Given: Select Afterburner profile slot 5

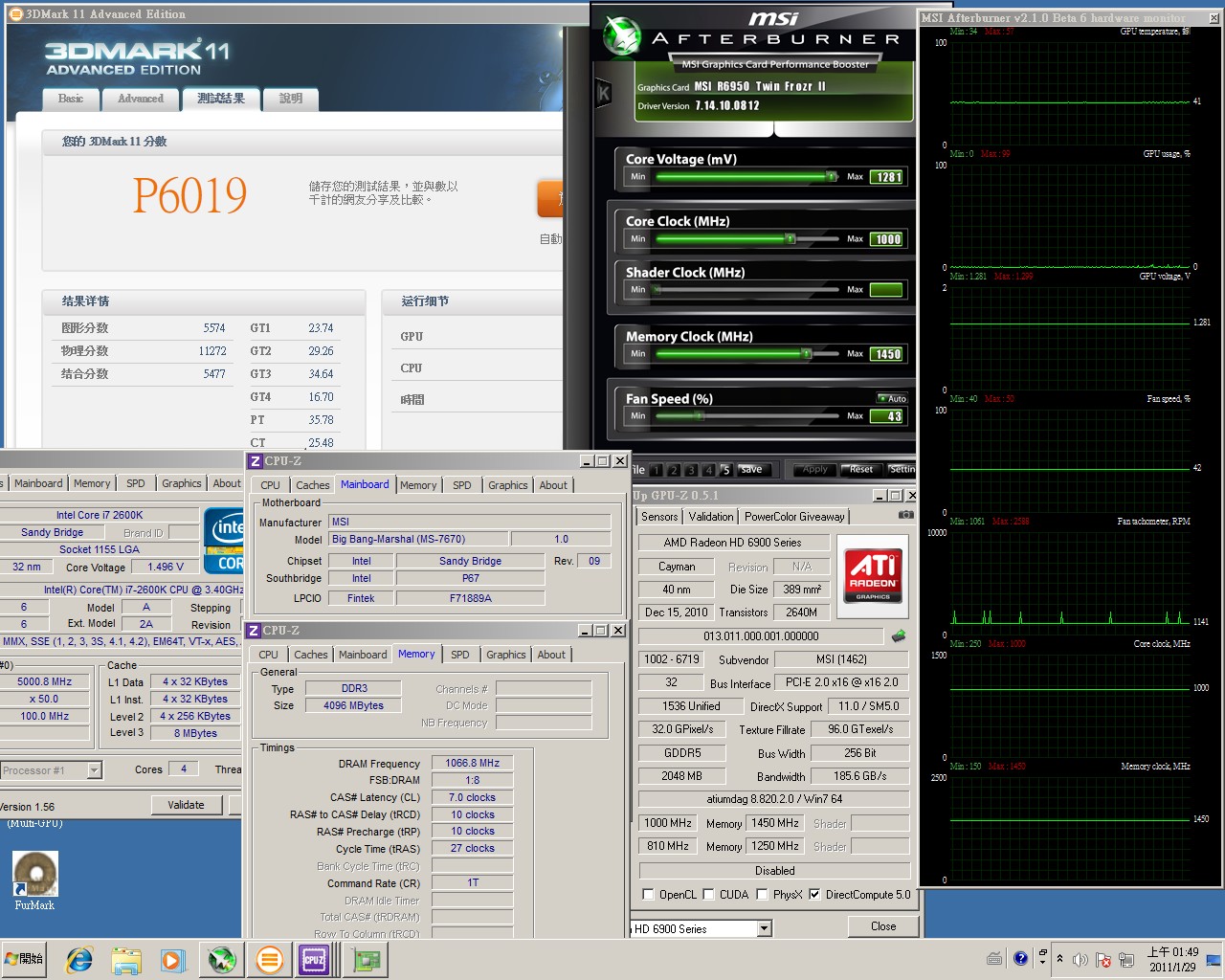Looking at the screenshot, I should pos(725,470).
